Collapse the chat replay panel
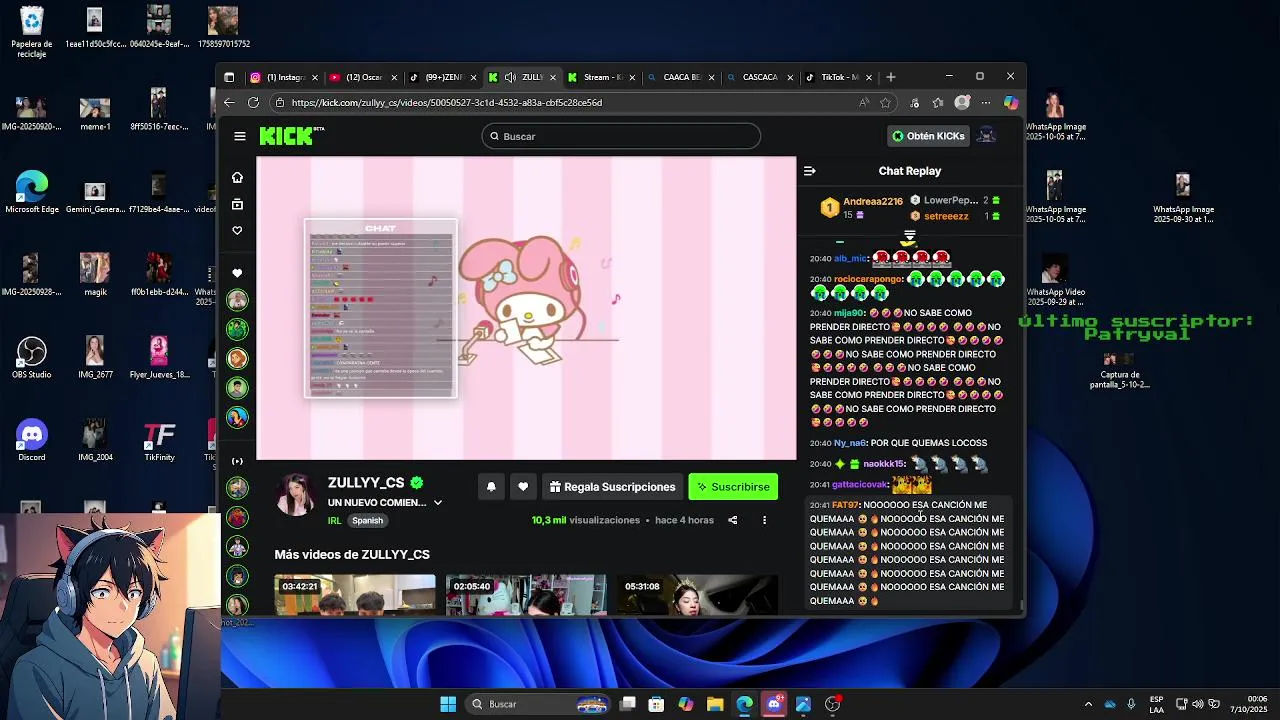Screen dimensions: 1280x720 pos(810,171)
